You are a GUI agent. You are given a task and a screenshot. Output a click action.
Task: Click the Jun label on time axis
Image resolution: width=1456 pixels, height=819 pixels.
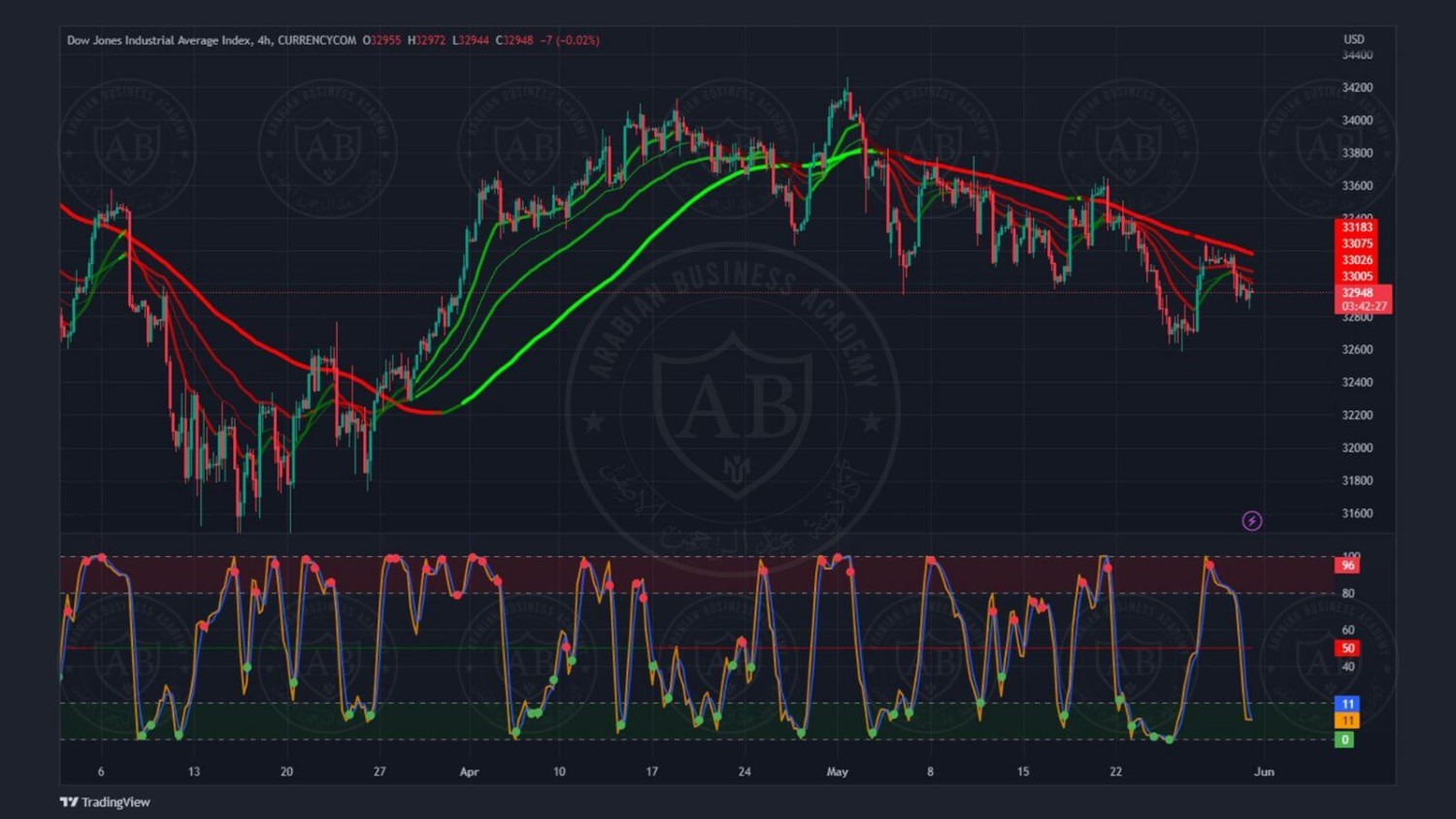click(1264, 771)
